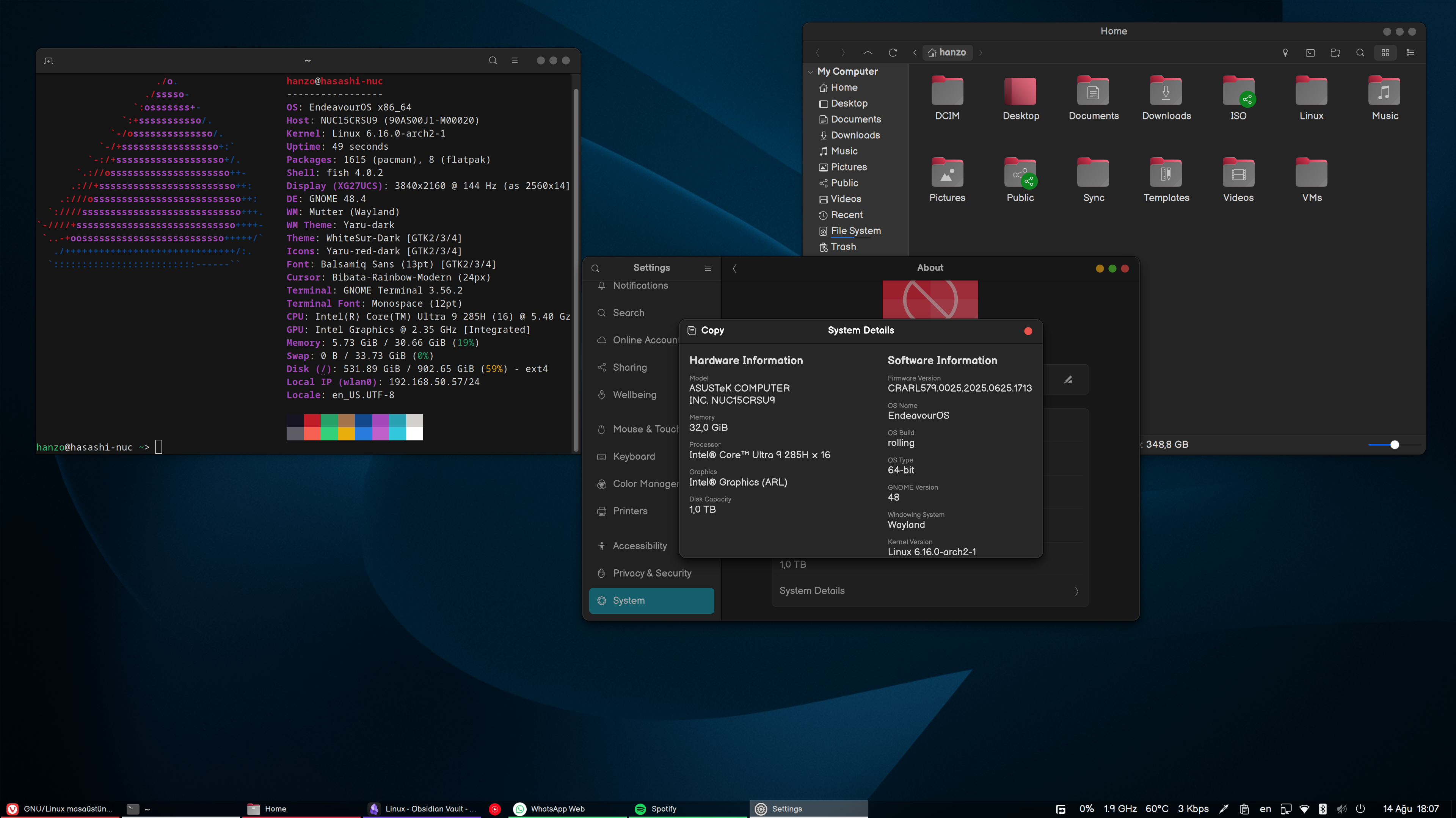Viewport: 1456px width, 818px height.
Task: Click the System Details row in About
Action: [930, 591]
